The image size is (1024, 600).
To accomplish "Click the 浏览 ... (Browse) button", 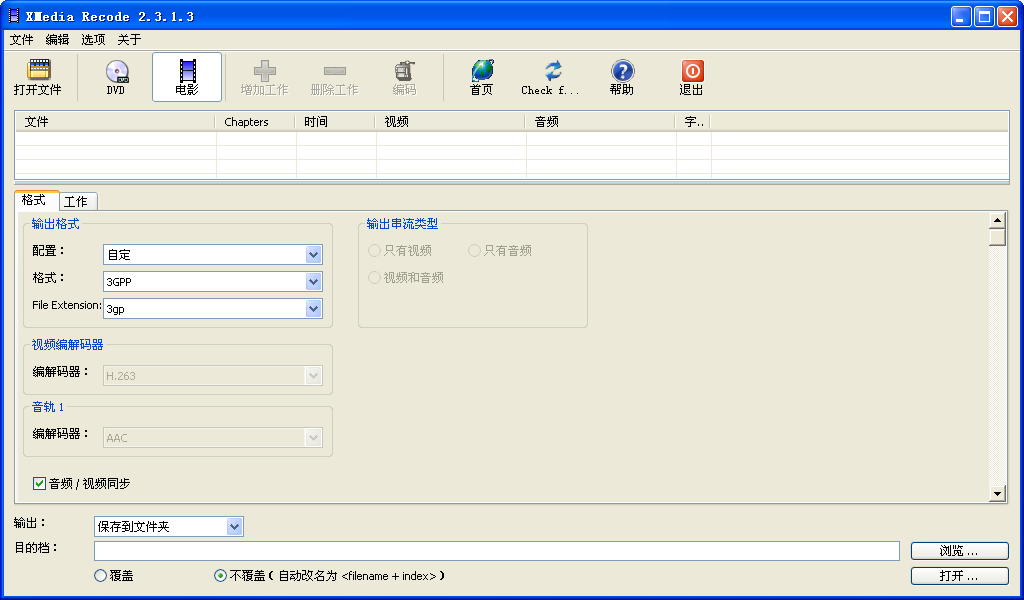I will coord(959,551).
